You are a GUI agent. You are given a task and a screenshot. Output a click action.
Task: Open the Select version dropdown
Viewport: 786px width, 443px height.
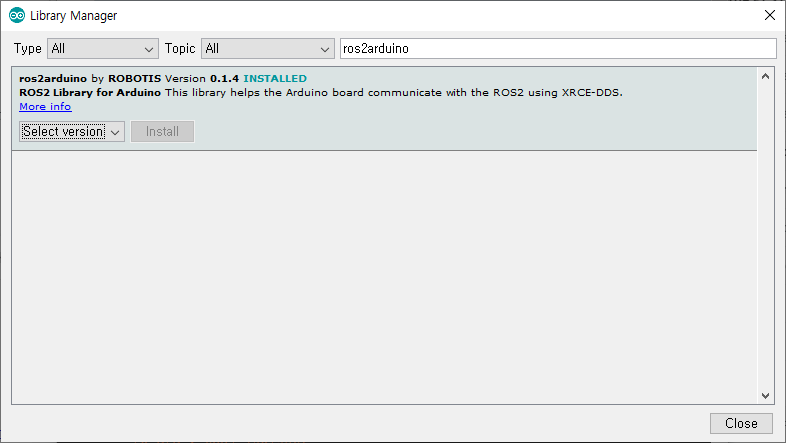72,131
